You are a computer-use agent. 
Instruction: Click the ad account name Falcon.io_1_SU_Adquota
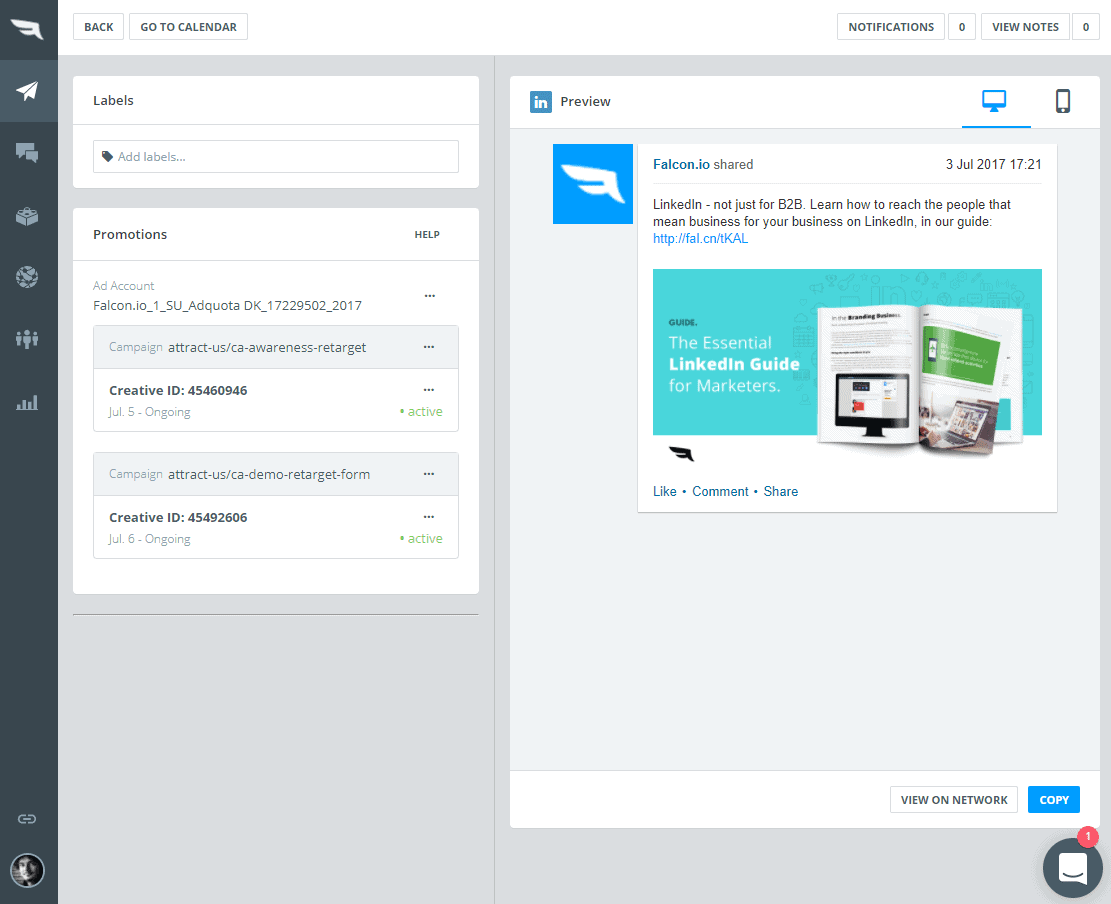227,305
